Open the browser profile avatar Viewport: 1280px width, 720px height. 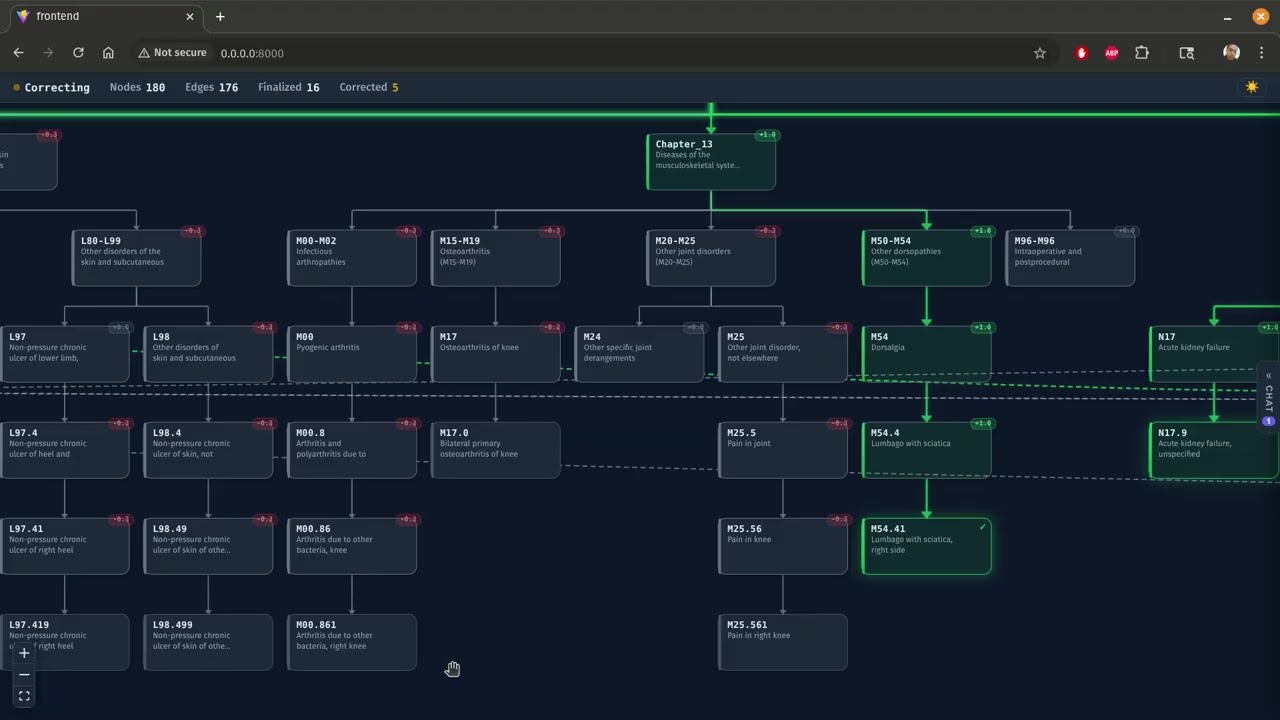click(x=1232, y=53)
